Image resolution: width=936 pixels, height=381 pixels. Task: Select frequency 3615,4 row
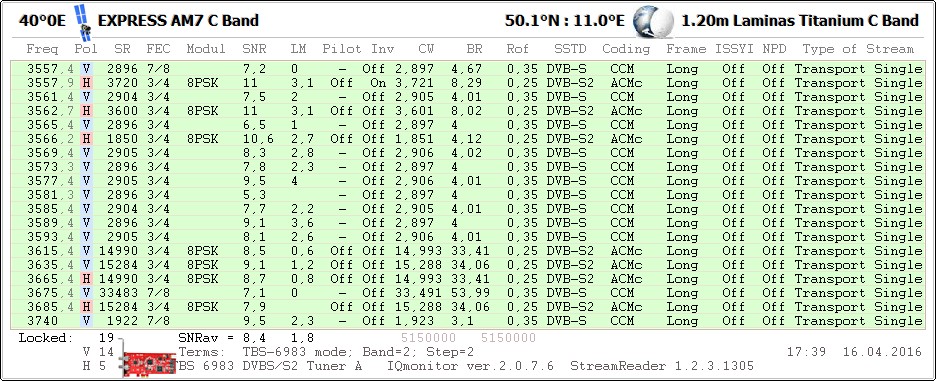468,251
